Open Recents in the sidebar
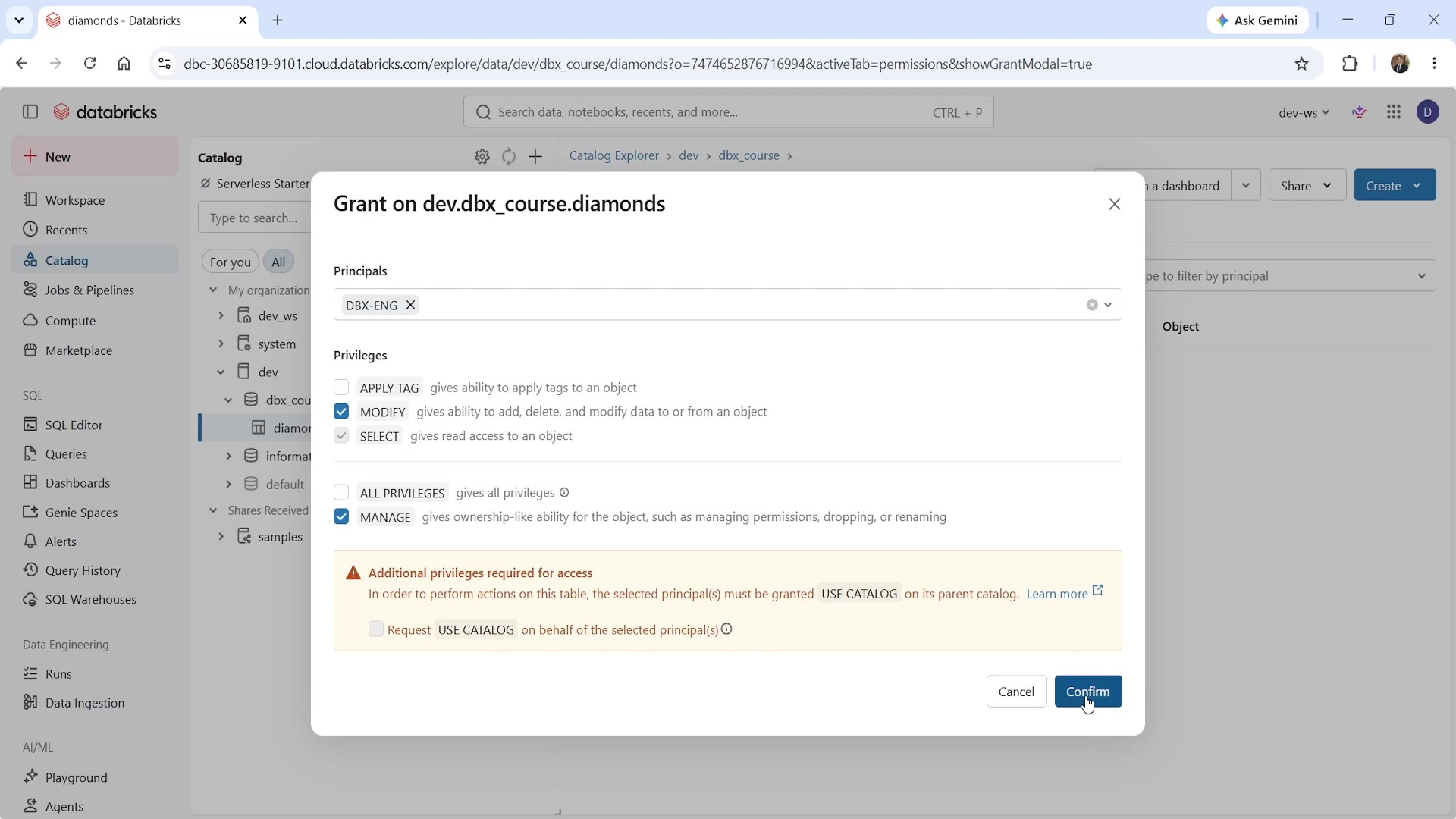 pyautogui.click(x=95, y=230)
